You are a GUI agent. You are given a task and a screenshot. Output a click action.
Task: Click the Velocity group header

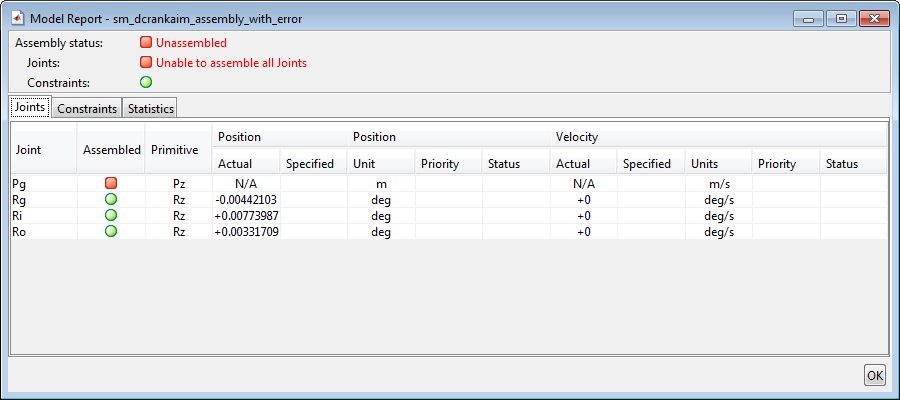click(x=718, y=137)
